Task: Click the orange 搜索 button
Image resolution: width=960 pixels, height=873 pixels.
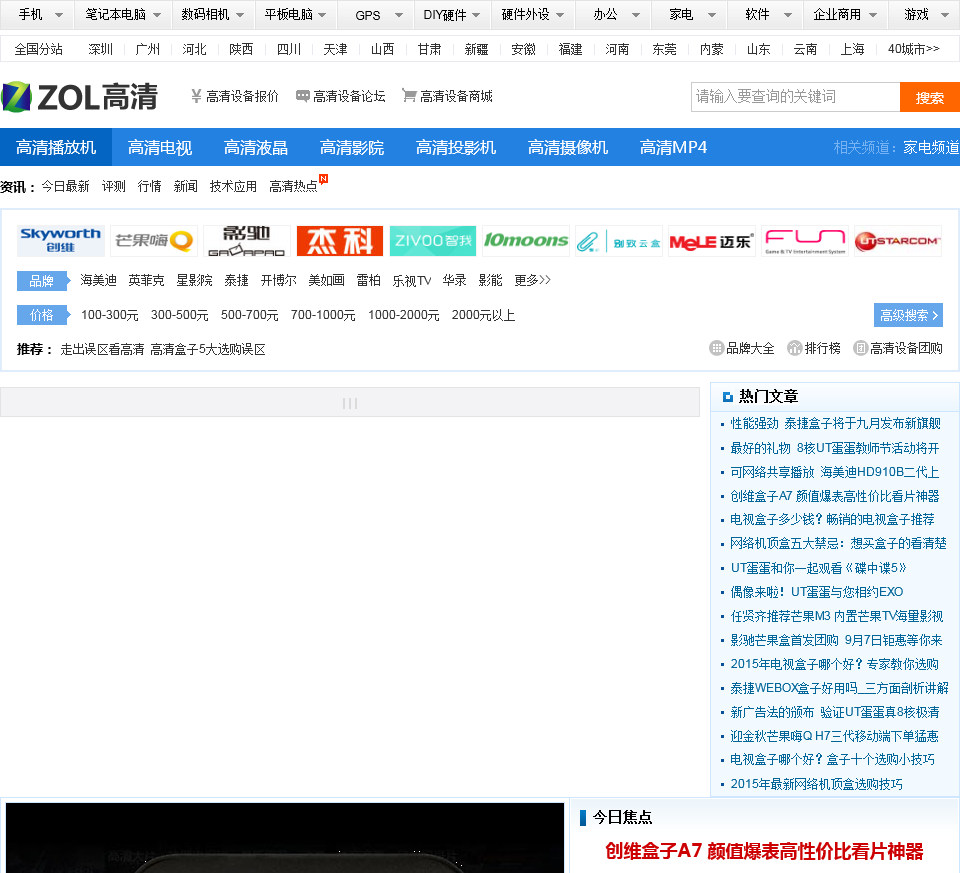Action: 929,97
